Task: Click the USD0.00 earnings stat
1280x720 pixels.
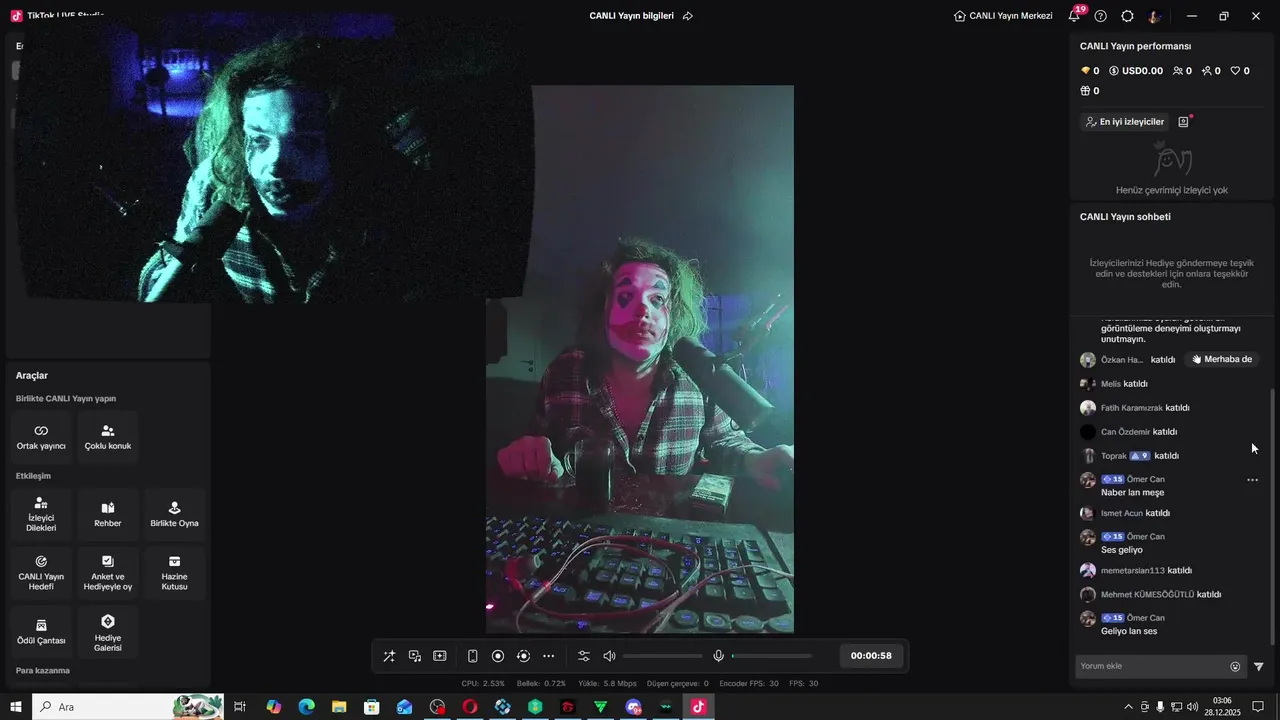Action: pyautogui.click(x=1136, y=71)
